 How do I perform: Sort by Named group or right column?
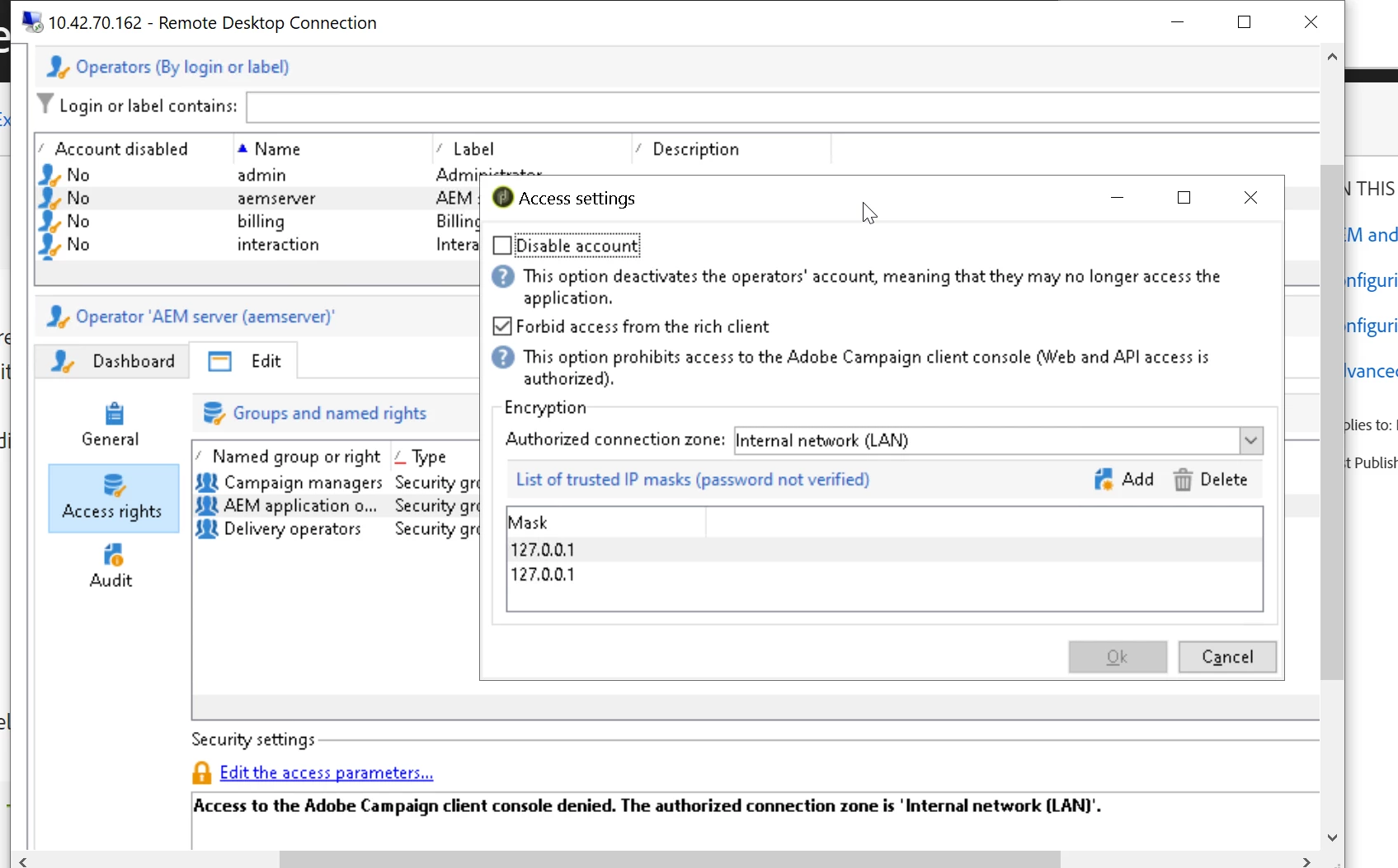coord(291,457)
